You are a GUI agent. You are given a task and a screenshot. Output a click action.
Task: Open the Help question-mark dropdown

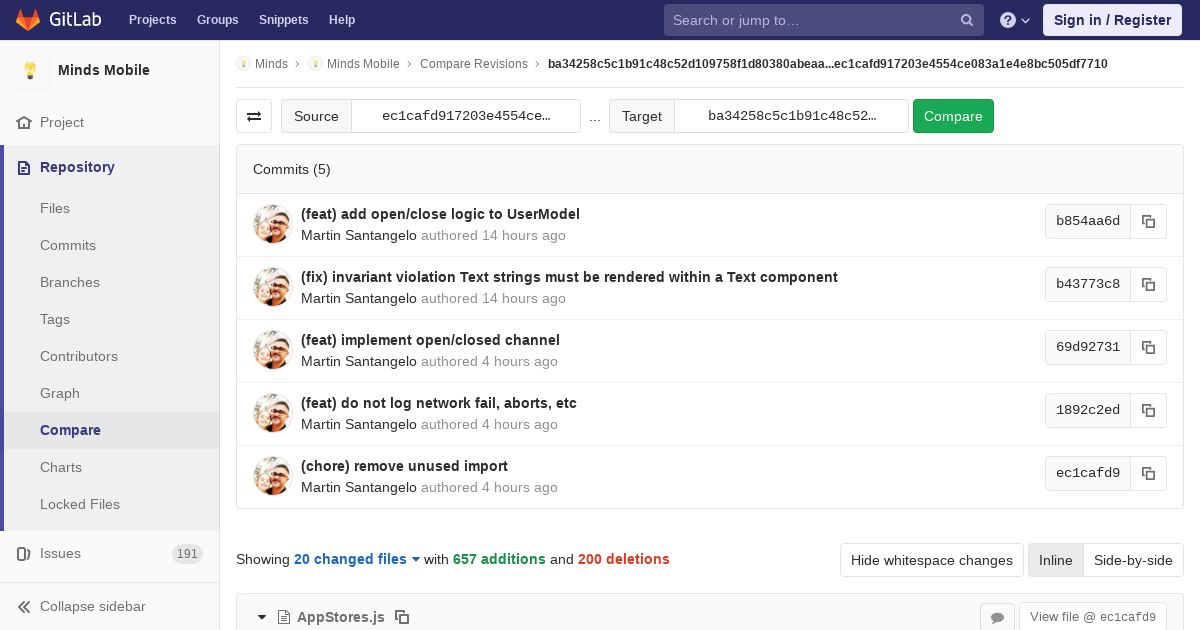click(x=1015, y=20)
